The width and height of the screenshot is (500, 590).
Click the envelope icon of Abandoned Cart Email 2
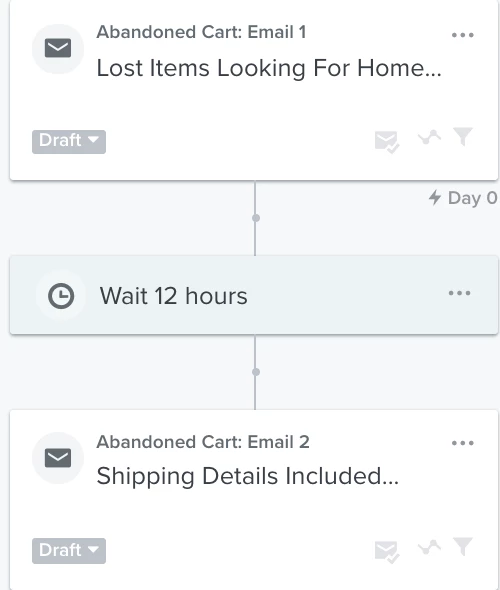point(58,458)
